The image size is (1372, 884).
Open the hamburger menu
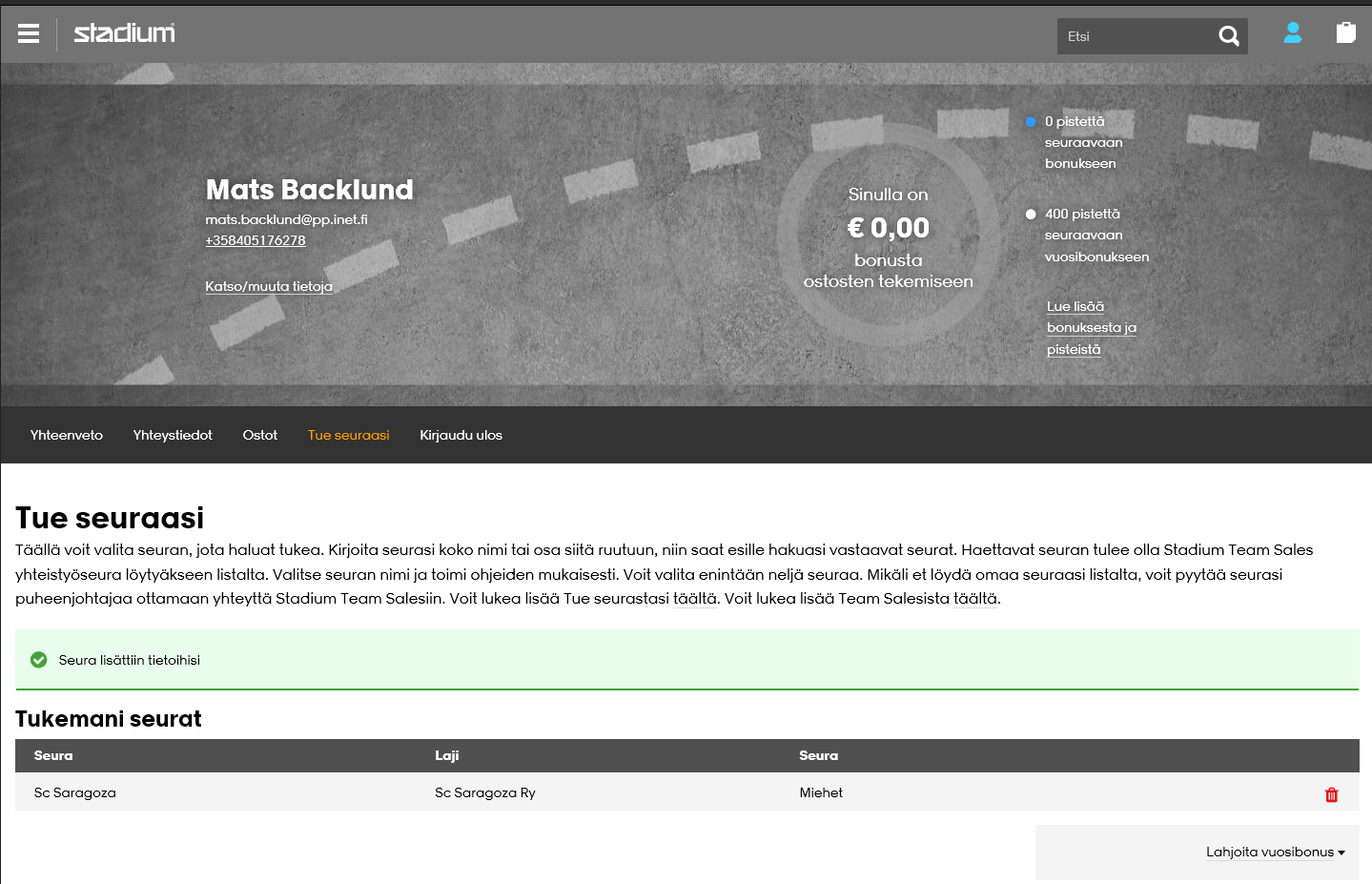[x=29, y=34]
